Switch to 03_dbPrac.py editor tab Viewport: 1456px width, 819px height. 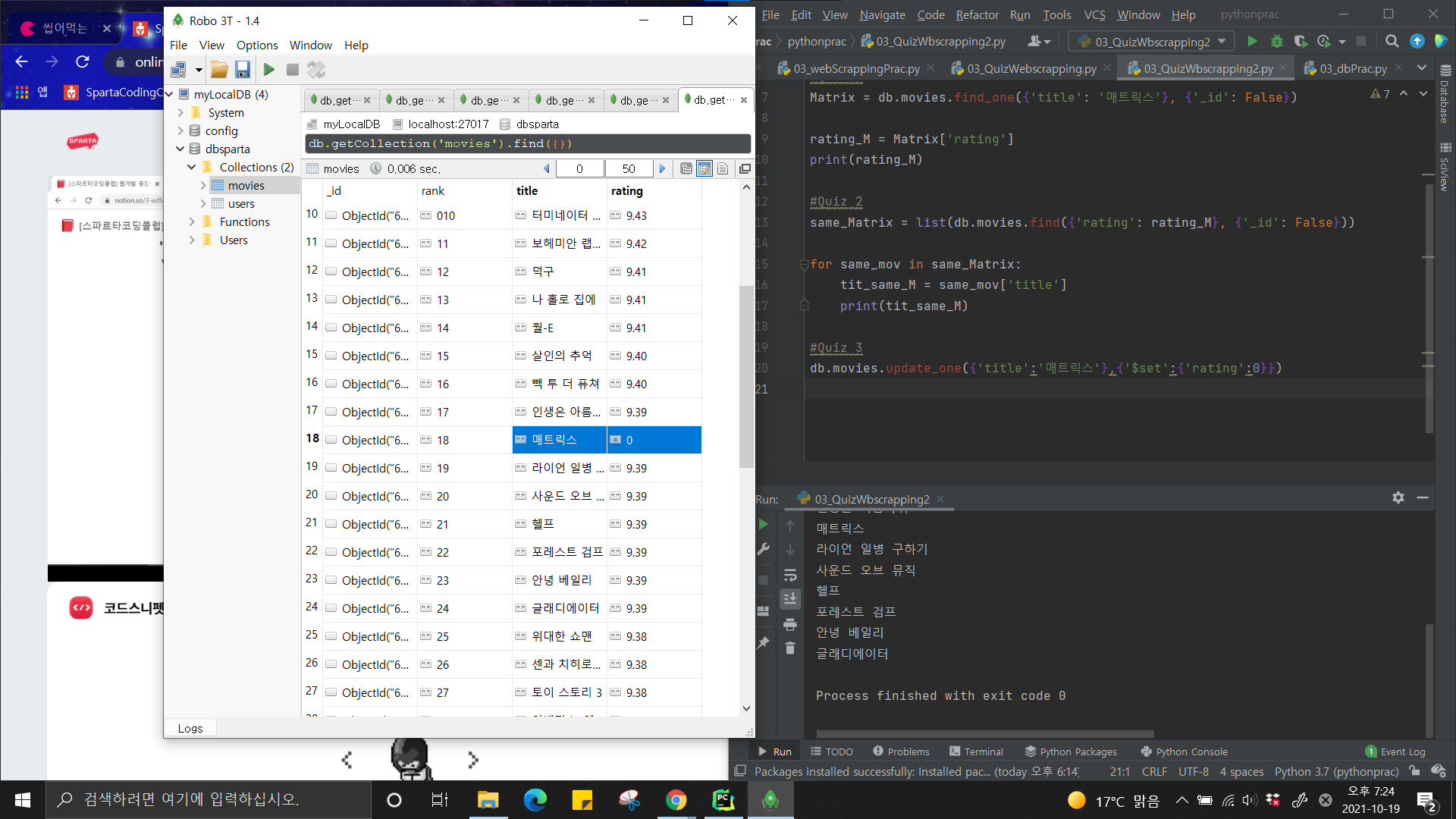coord(1353,68)
